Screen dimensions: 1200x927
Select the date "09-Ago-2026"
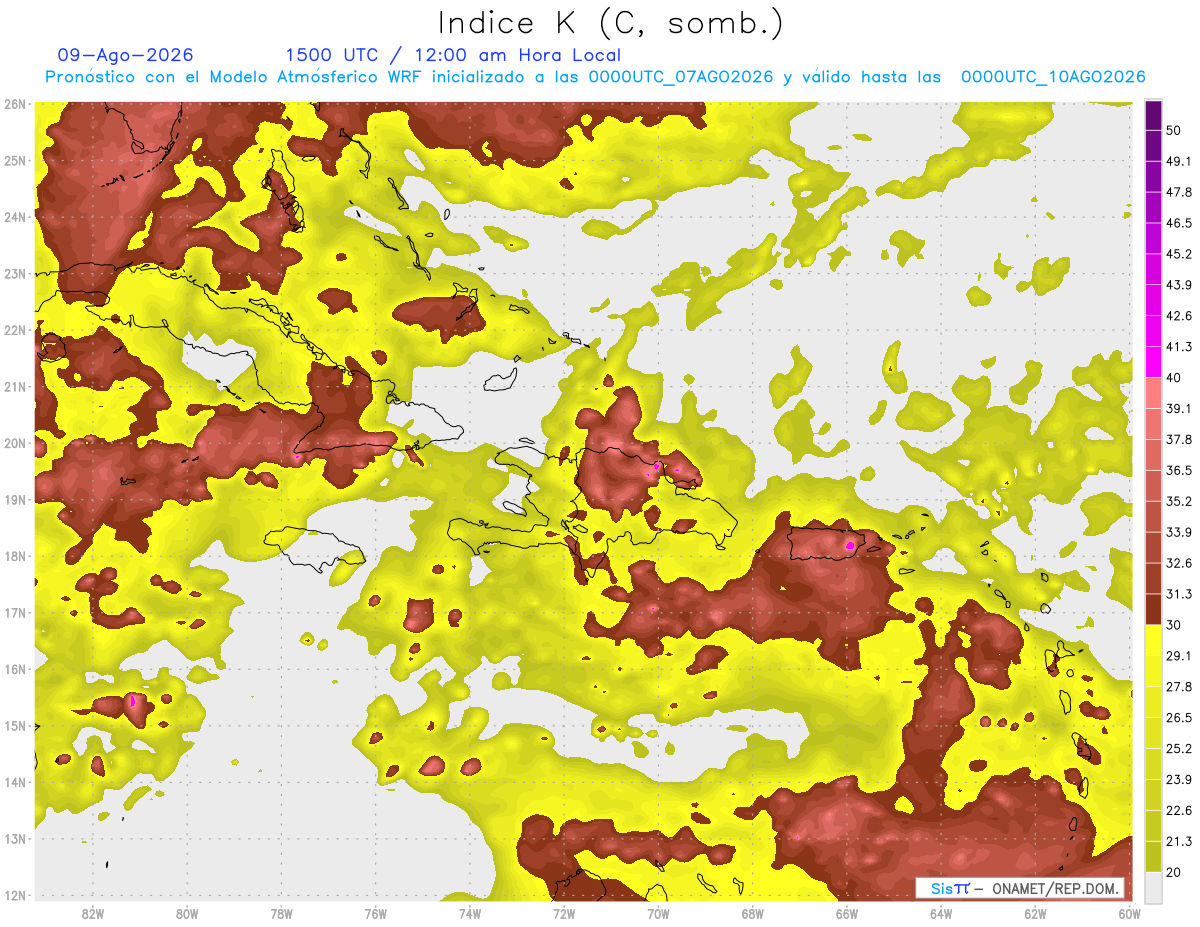pos(126,55)
